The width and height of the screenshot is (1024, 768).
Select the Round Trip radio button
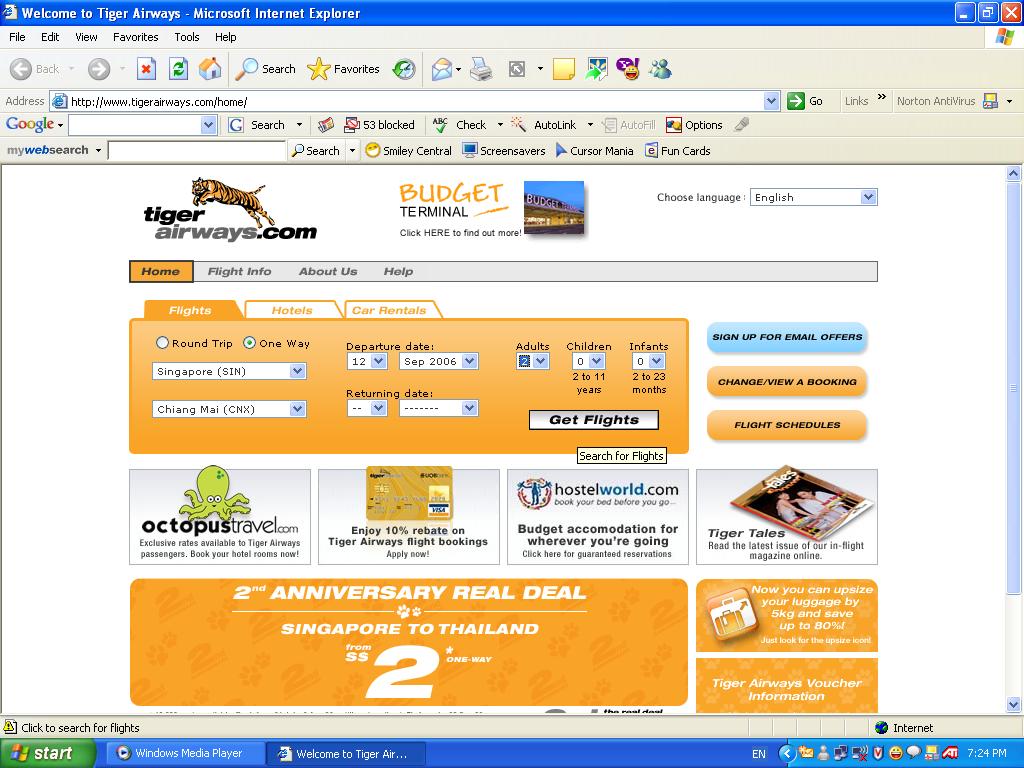pyautogui.click(x=162, y=343)
